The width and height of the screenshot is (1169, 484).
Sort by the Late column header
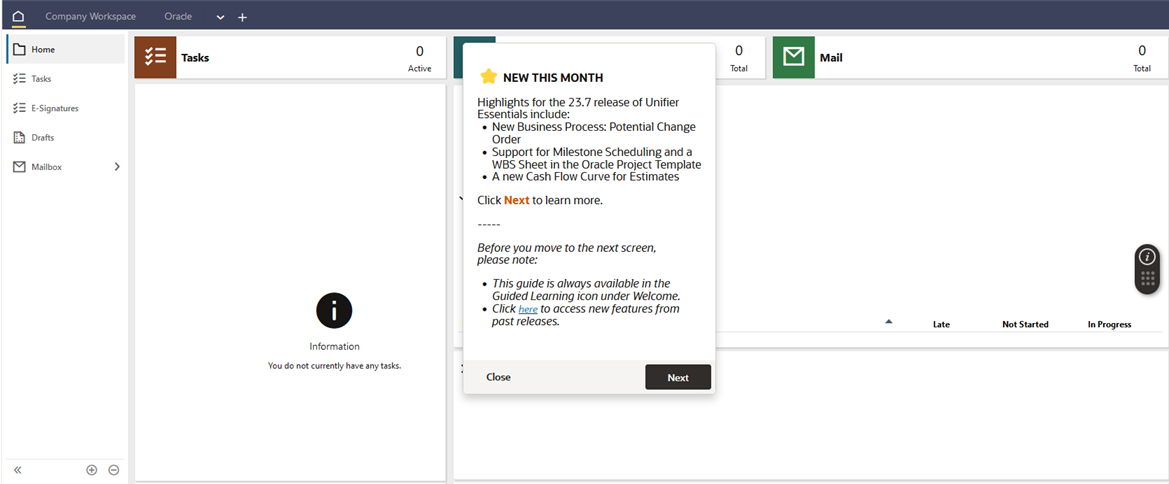[x=941, y=324]
